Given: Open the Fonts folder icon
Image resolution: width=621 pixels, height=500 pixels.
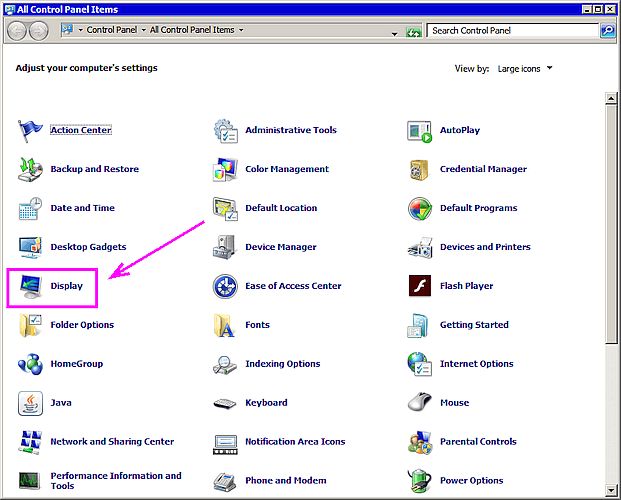Looking at the screenshot, I should pyautogui.click(x=224, y=325).
